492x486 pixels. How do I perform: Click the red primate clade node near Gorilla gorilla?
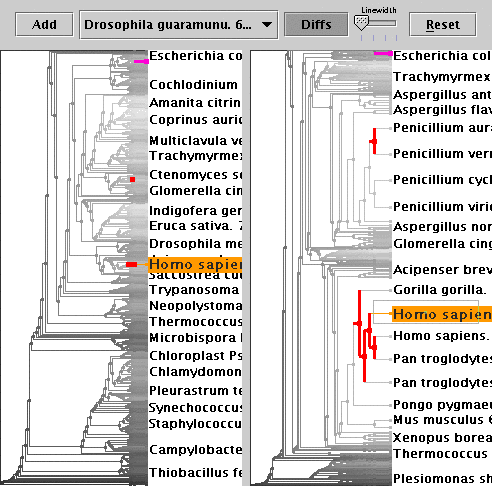point(359,323)
